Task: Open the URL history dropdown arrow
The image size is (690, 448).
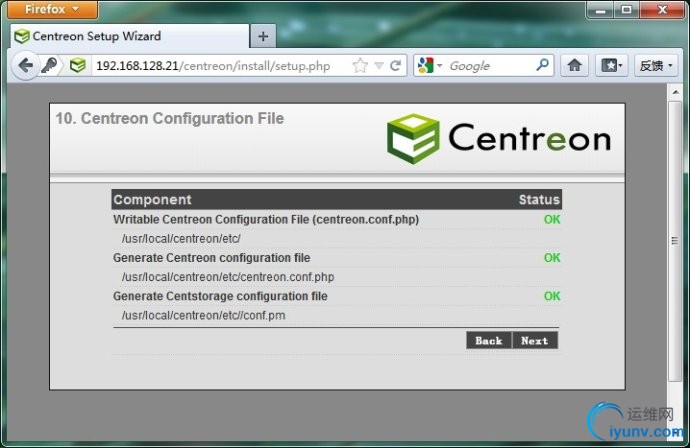Action: [378, 66]
